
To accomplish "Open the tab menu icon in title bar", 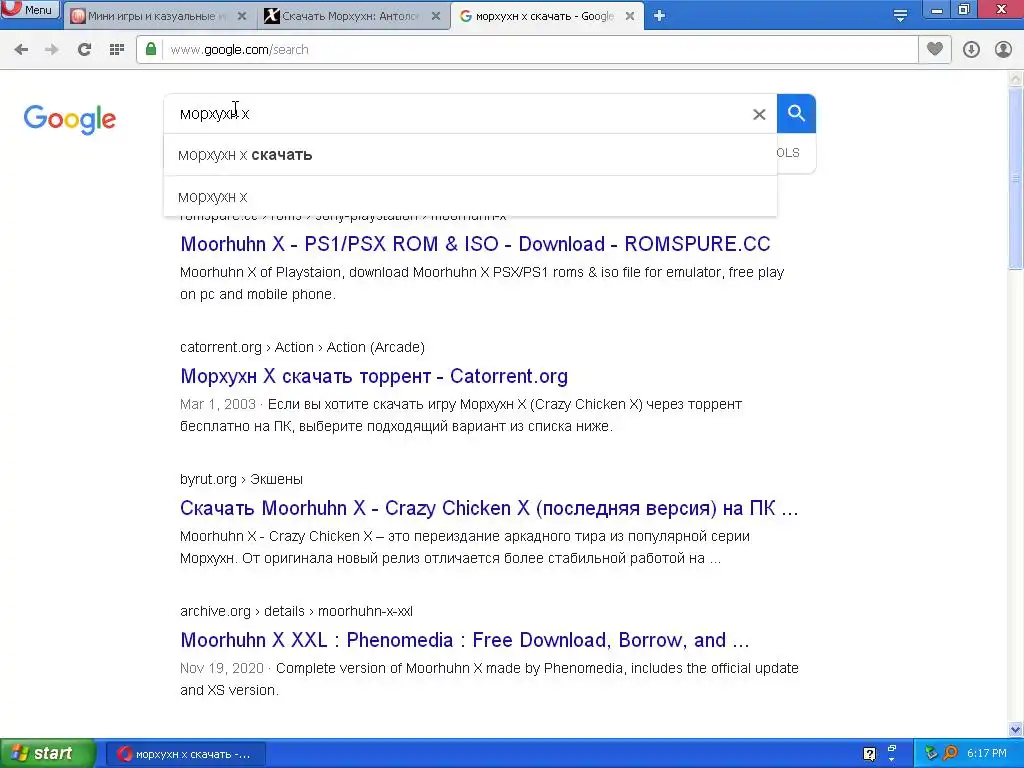I will (900, 16).
